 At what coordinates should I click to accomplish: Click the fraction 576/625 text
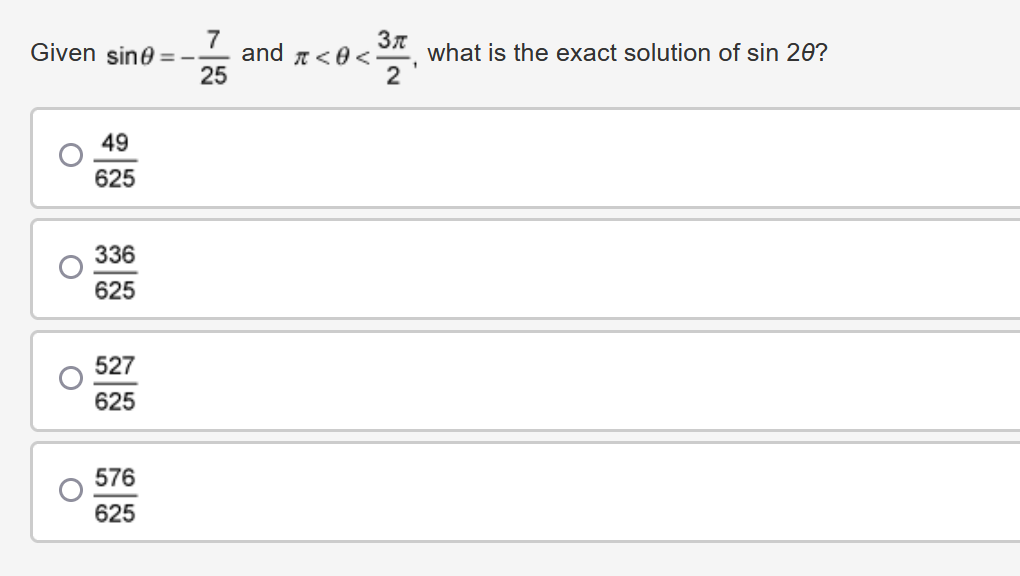tap(116, 494)
